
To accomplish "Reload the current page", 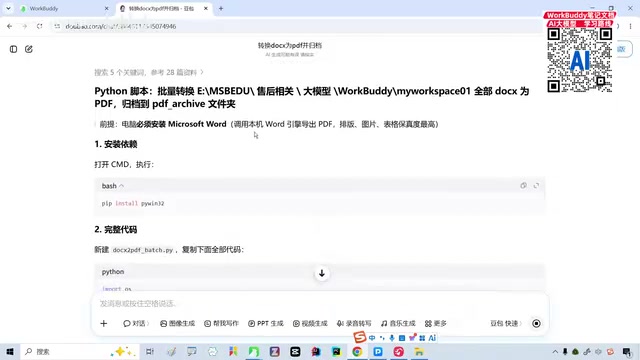I will pos(40,26).
